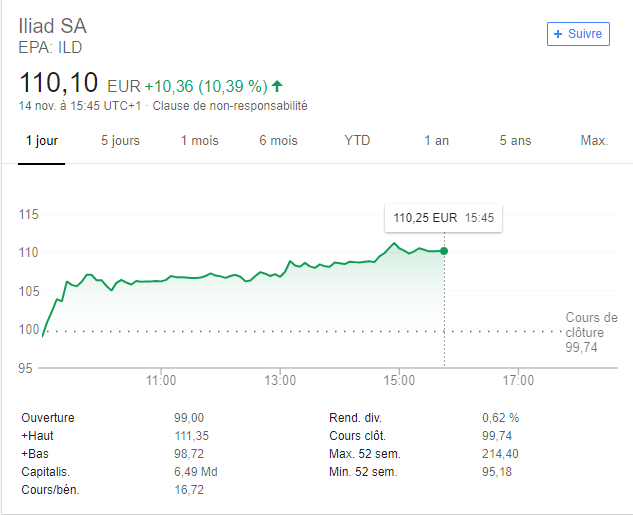Click the Suivre follow button
The height and width of the screenshot is (515, 633).
(x=578, y=33)
